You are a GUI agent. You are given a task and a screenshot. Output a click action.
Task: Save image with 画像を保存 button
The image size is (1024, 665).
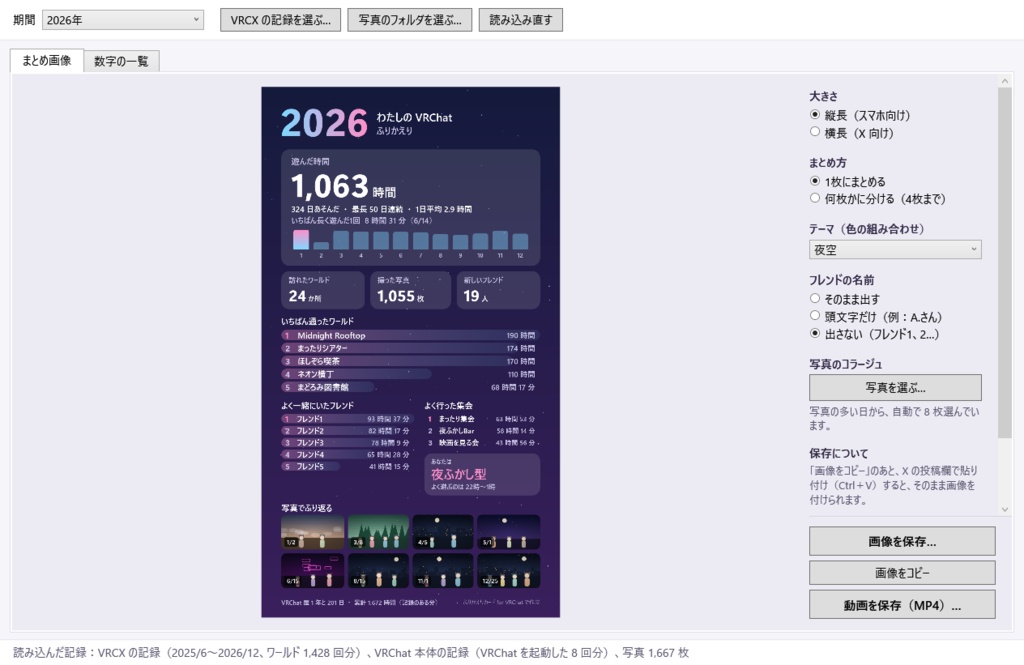coord(902,542)
